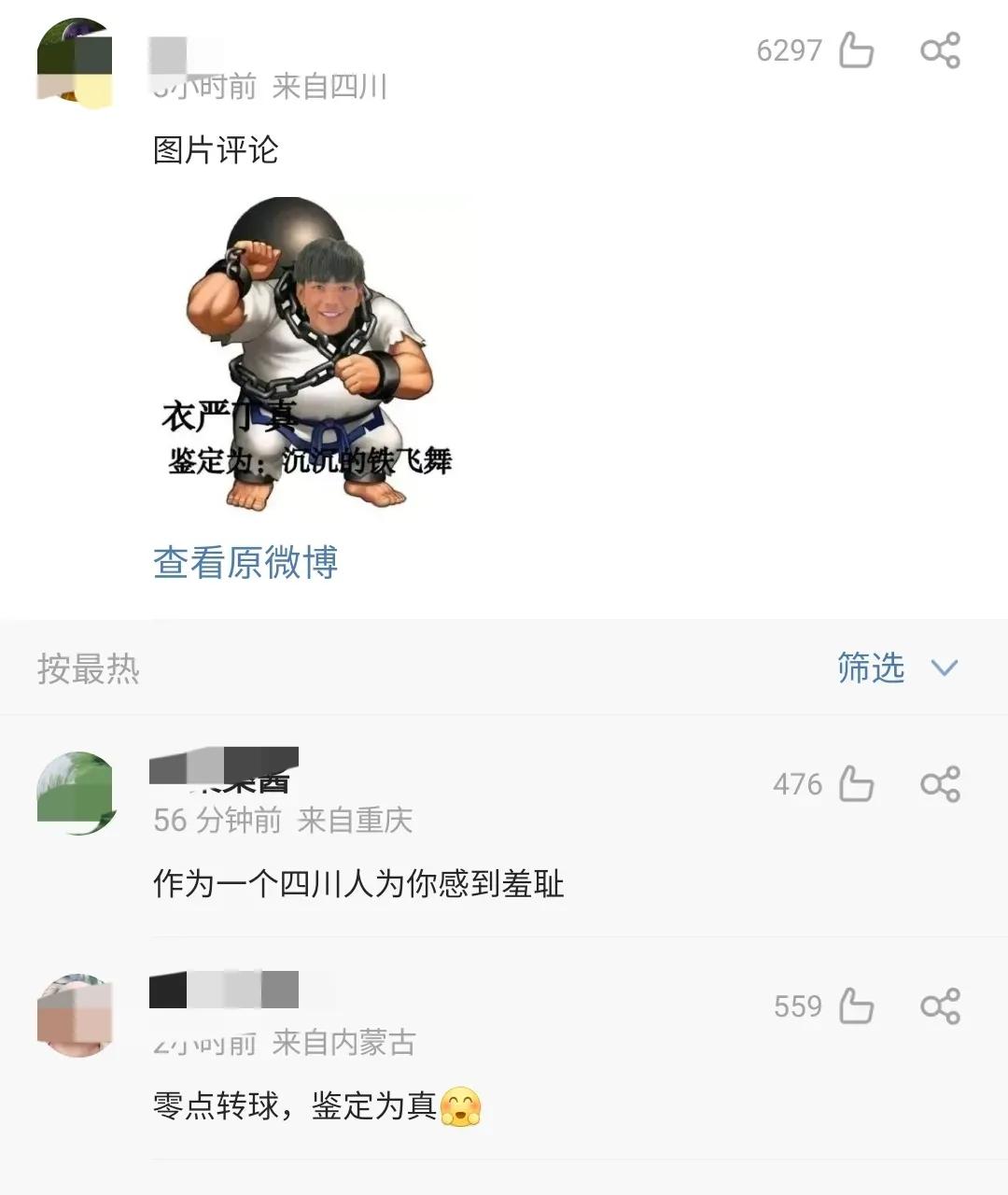
Task: Expand the chevron next to 筛选
Action: point(945,668)
